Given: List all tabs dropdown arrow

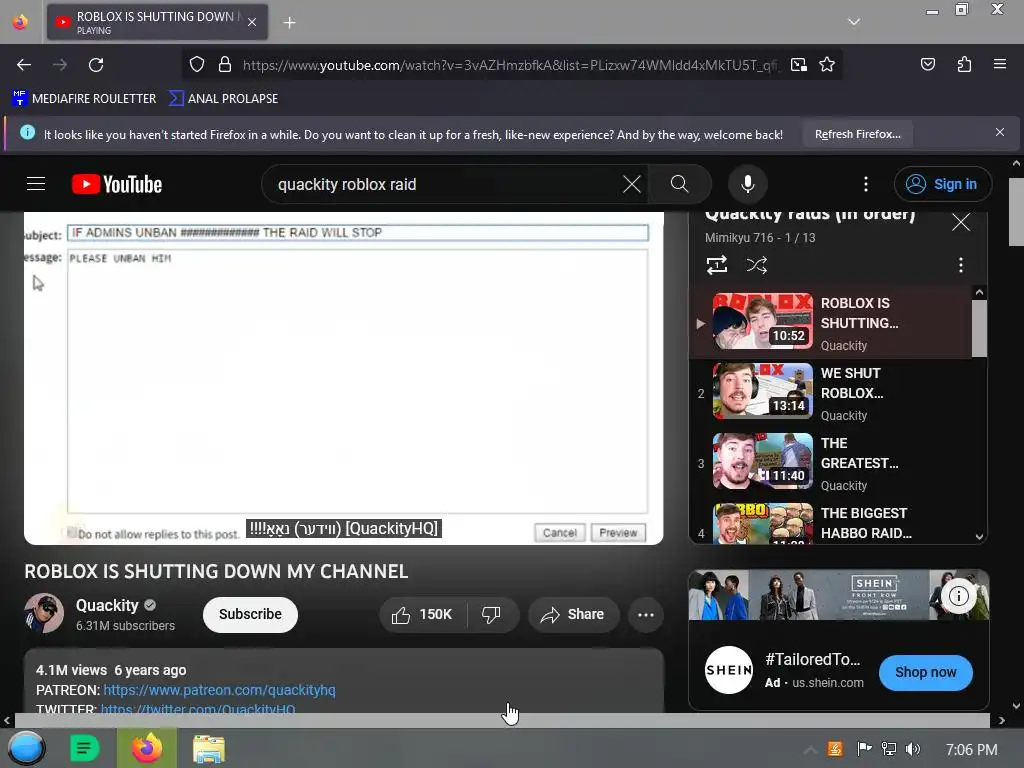Looking at the screenshot, I should point(854,22).
